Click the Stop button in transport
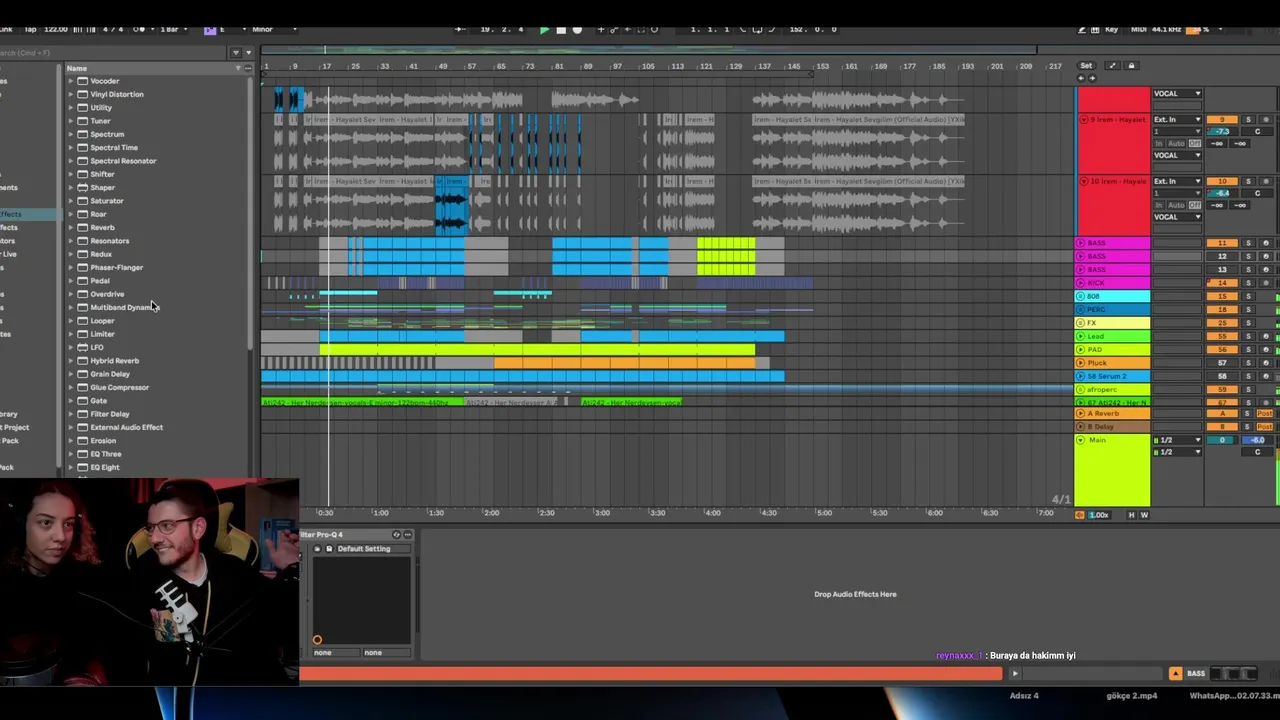 pyautogui.click(x=561, y=29)
